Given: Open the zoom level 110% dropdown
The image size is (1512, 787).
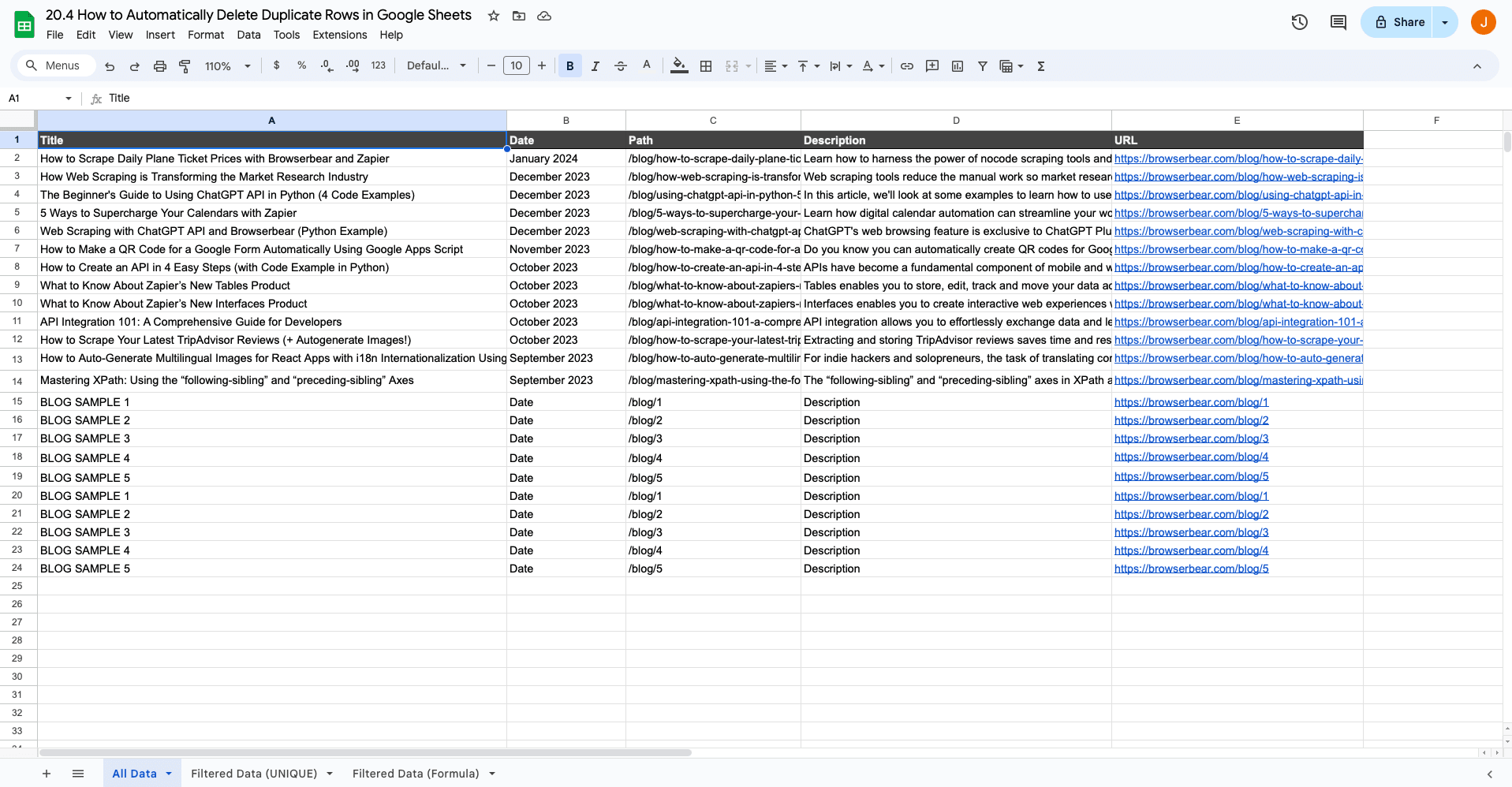Looking at the screenshot, I should point(228,66).
